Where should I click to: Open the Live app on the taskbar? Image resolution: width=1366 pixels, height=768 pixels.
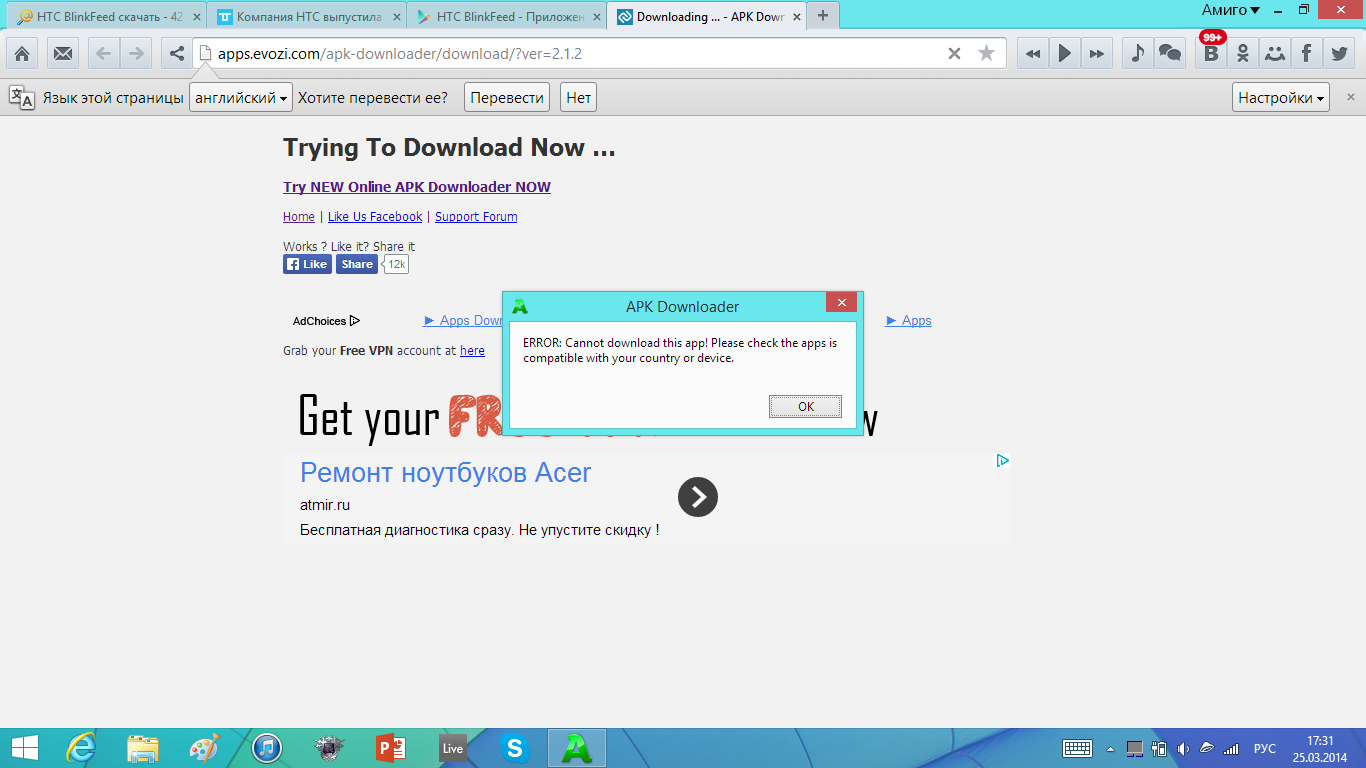click(452, 748)
